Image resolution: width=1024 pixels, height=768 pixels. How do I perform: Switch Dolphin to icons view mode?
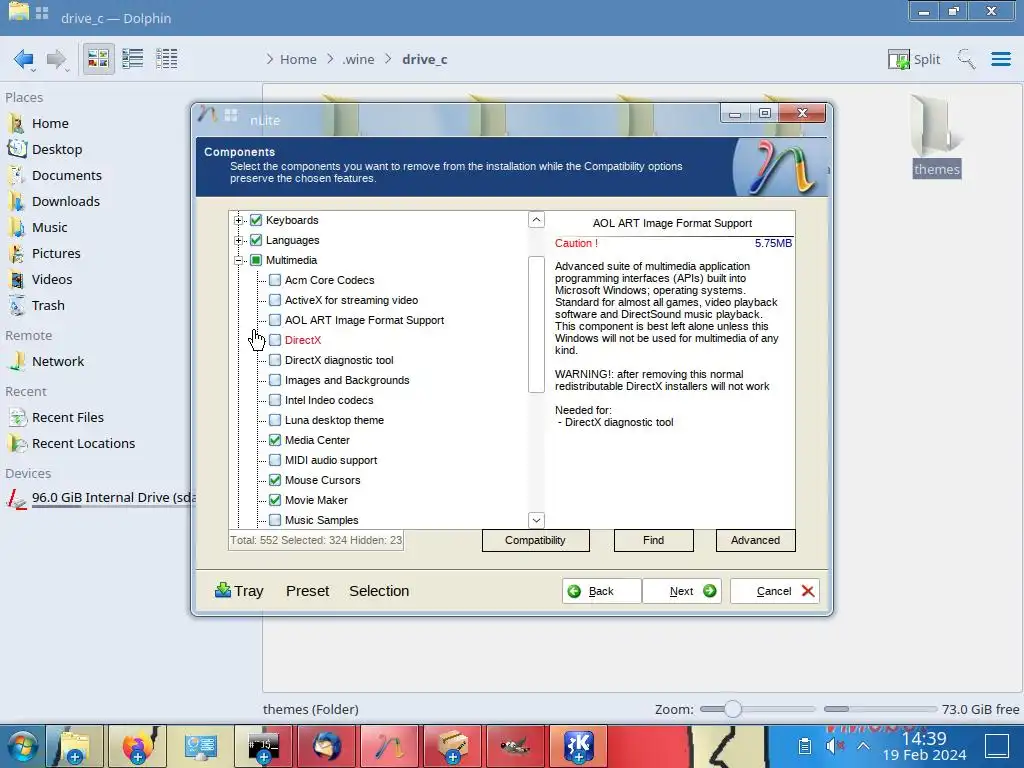(x=98, y=59)
